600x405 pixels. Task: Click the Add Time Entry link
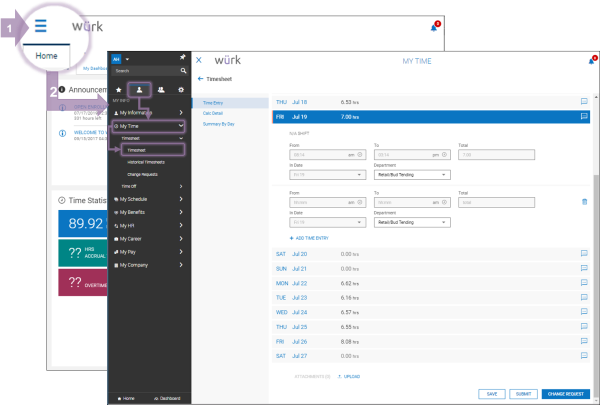[x=309, y=238]
